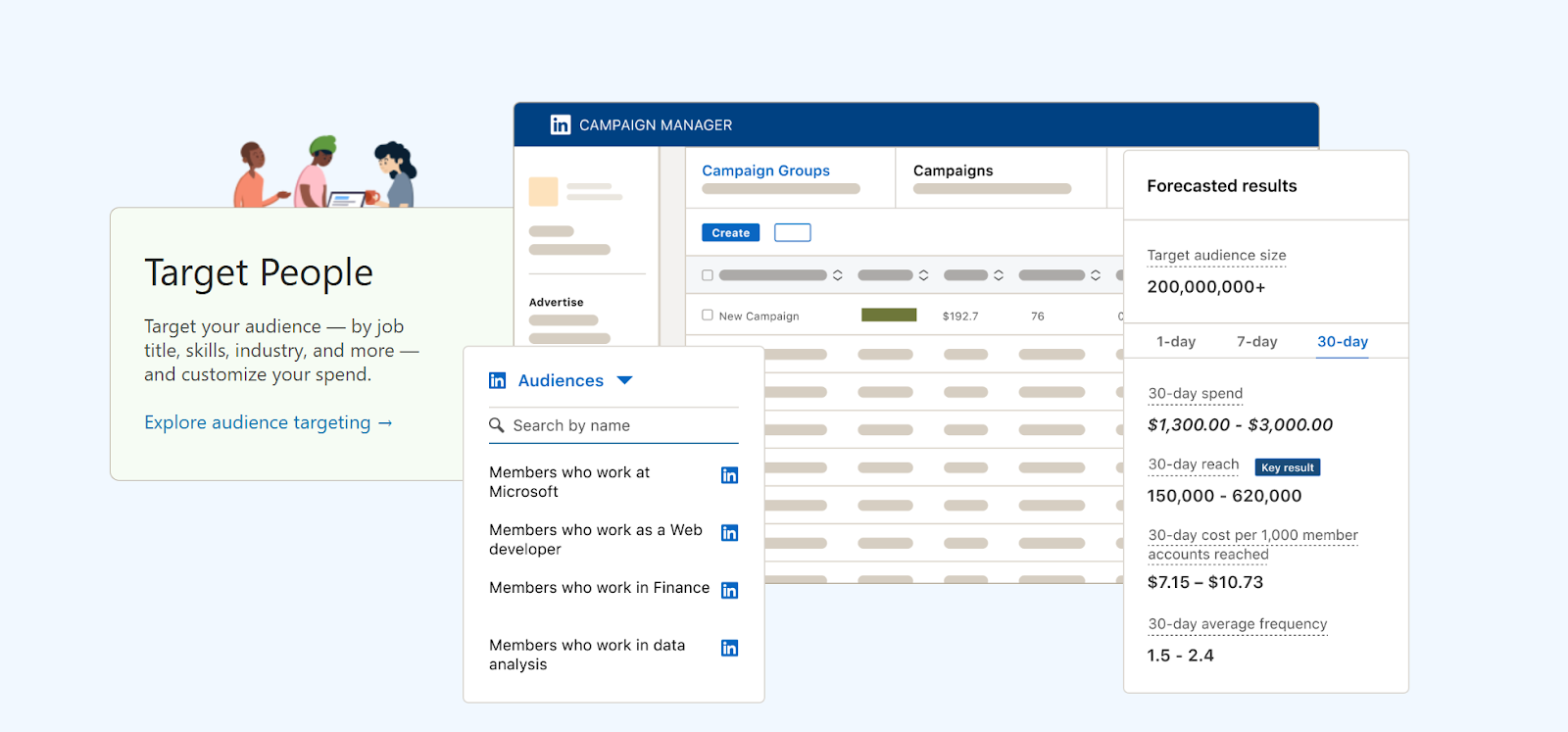Click the Key result badge
The height and width of the screenshot is (732, 1568).
coord(1288,467)
